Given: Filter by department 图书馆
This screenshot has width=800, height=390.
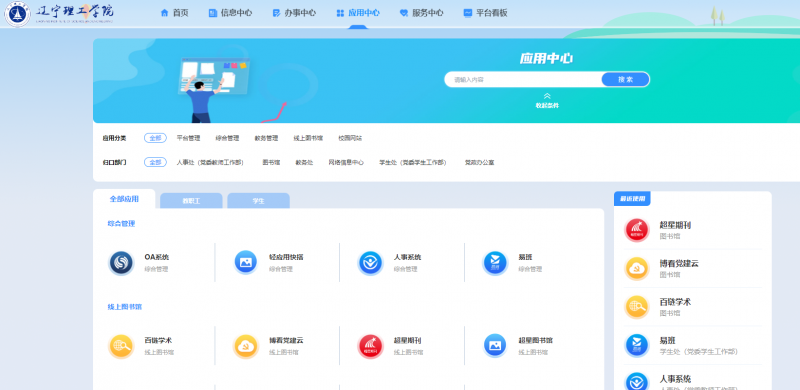Looking at the screenshot, I should tap(271, 162).
